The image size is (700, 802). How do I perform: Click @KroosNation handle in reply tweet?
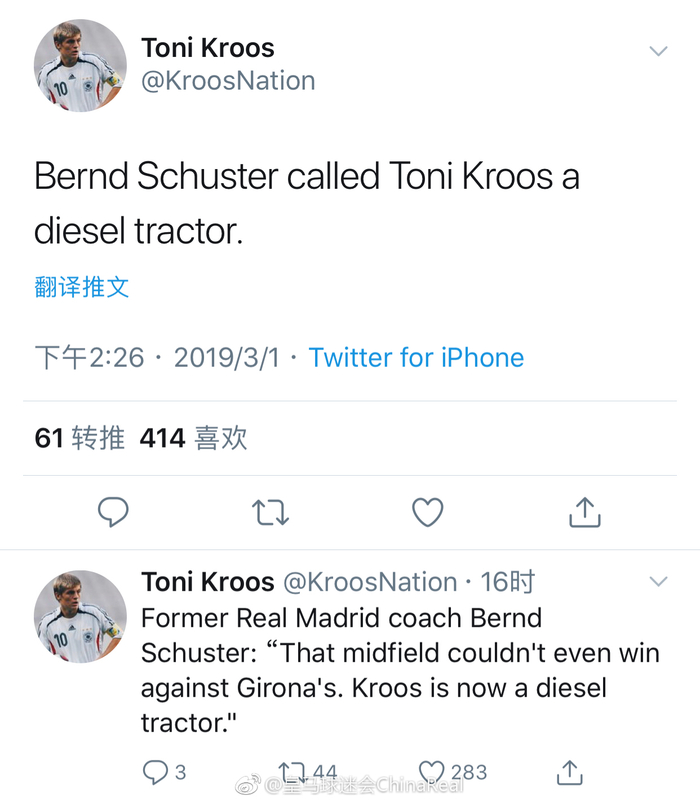click(x=370, y=582)
